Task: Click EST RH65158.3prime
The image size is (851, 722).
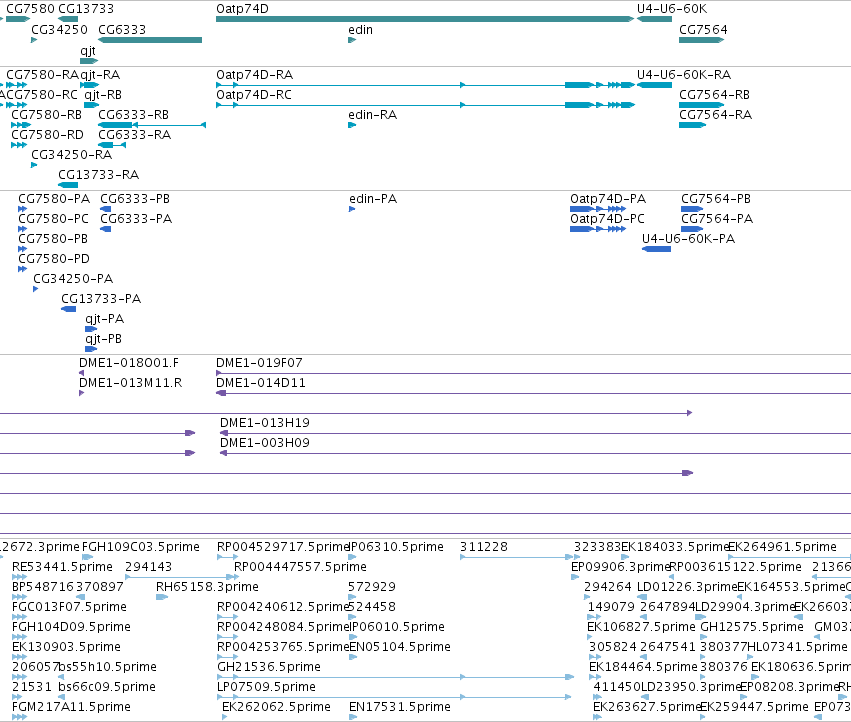Action: 162,597
